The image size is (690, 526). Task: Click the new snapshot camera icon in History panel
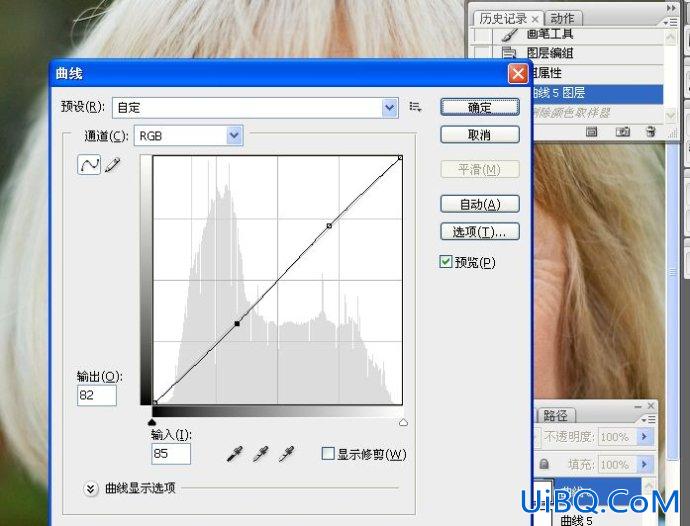(x=622, y=132)
